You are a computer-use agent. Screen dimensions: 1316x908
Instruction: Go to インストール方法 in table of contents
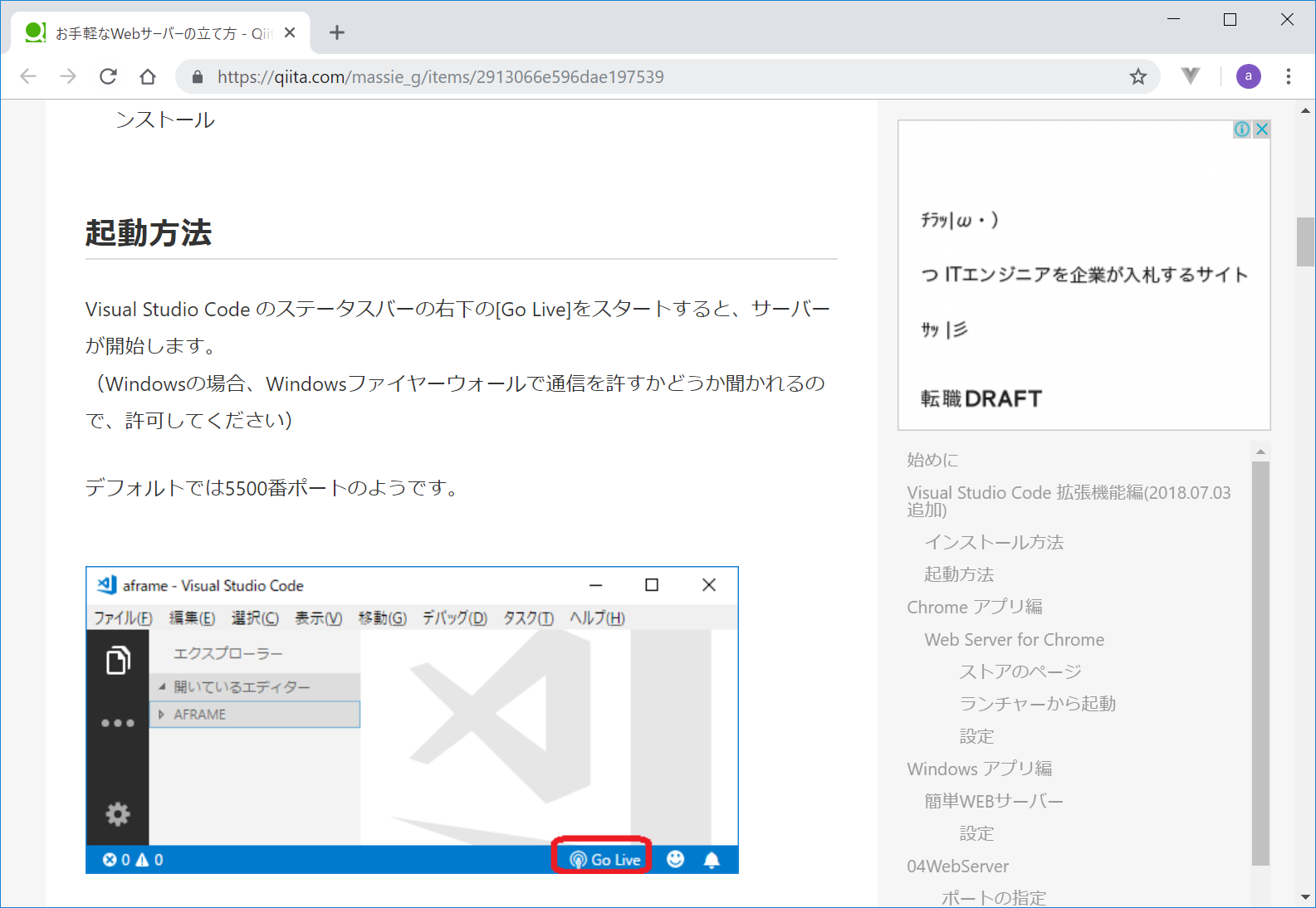point(994,542)
